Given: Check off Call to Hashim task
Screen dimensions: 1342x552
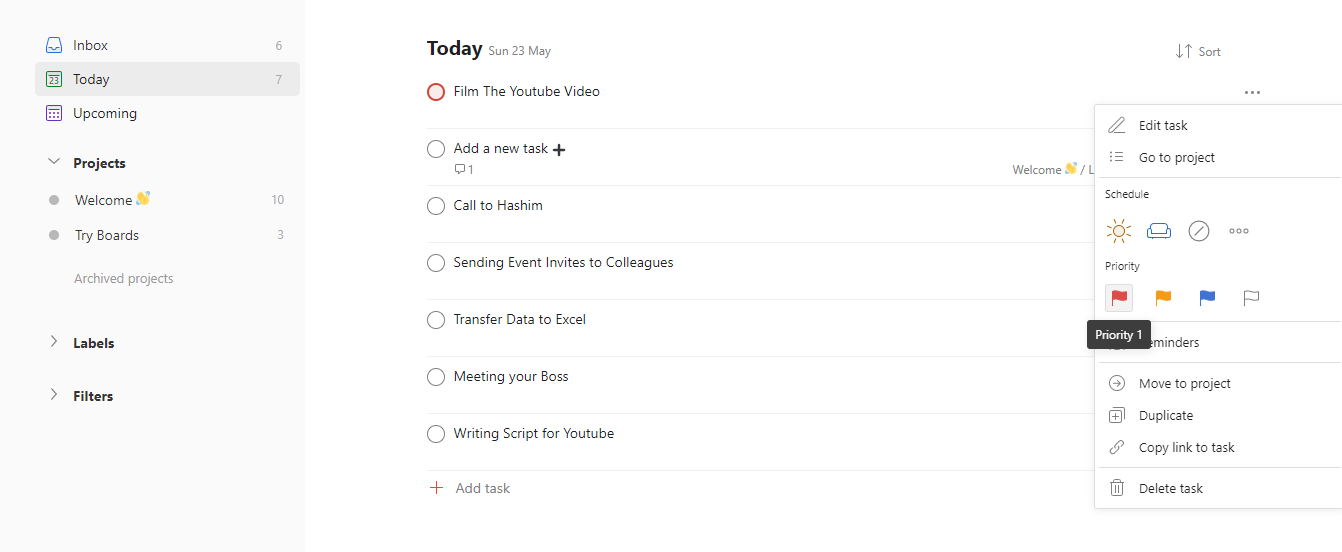Looking at the screenshot, I should click(436, 206).
